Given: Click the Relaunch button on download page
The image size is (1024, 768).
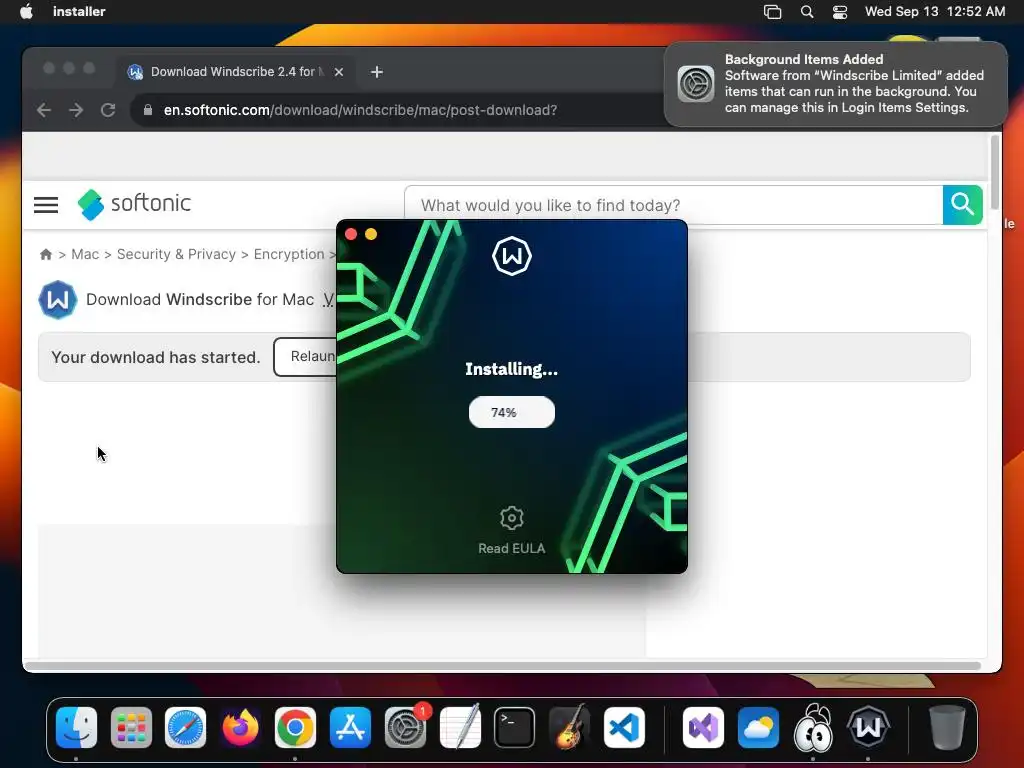Looking at the screenshot, I should coord(305,357).
